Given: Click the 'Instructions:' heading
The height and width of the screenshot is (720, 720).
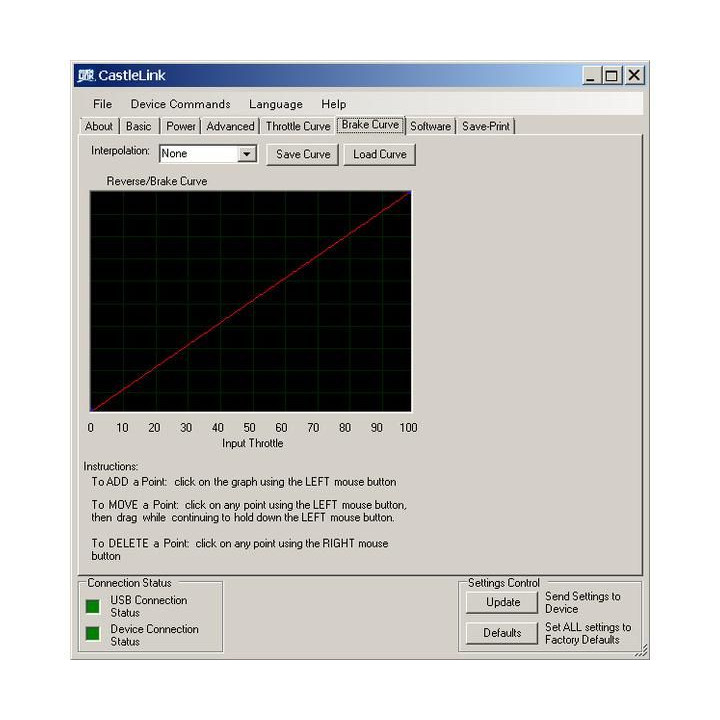Looking at the screenshot, I should (x=111, y=467).
